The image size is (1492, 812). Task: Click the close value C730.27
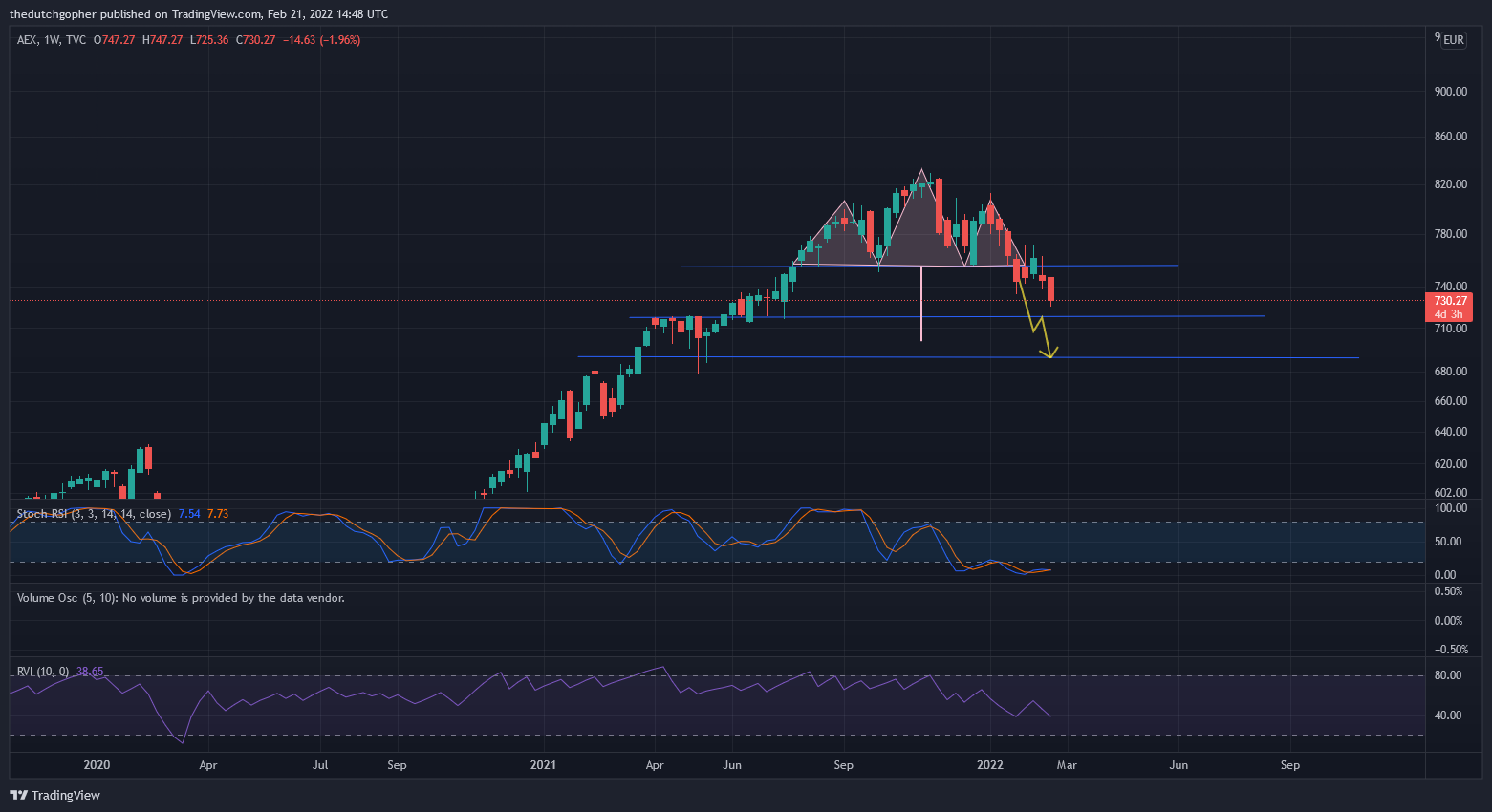coord(256,40)
